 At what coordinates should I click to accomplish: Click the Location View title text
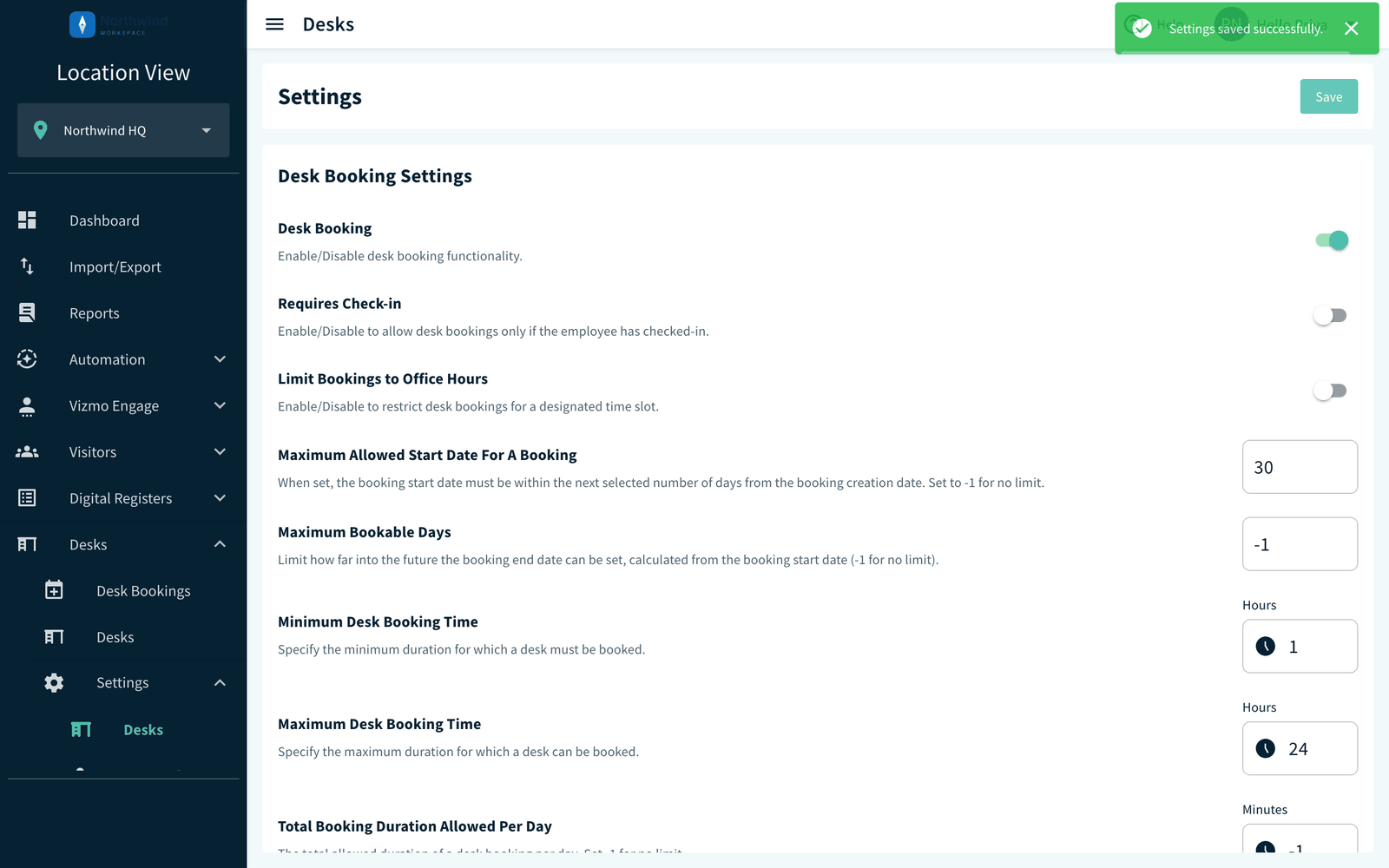point(123,73)
